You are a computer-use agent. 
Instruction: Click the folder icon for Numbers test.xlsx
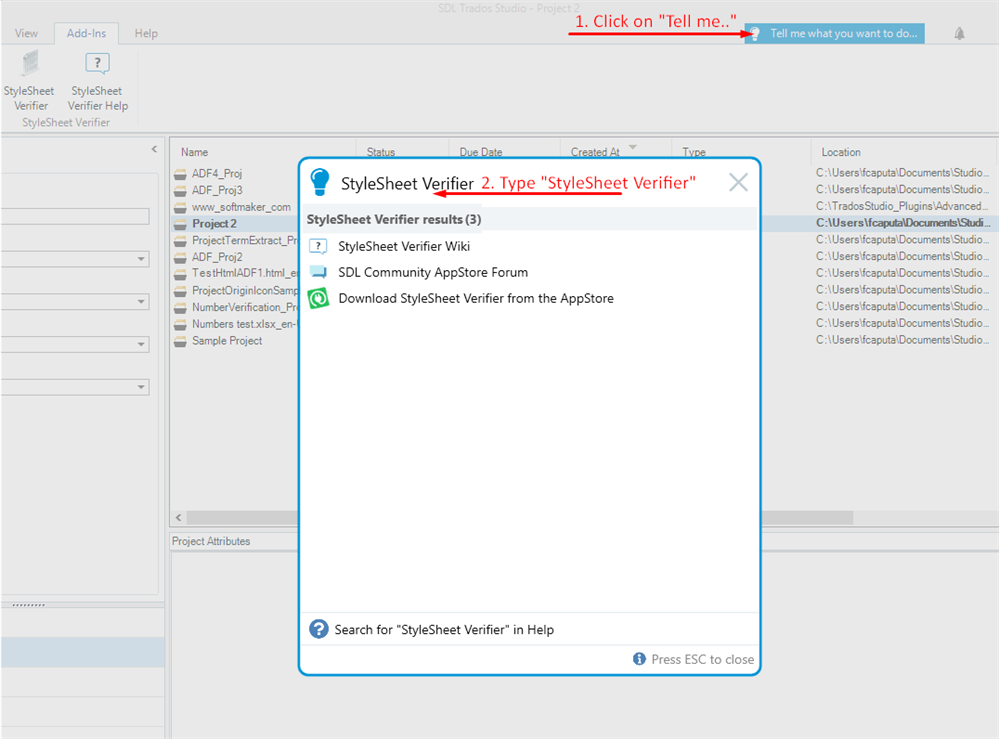180,324
